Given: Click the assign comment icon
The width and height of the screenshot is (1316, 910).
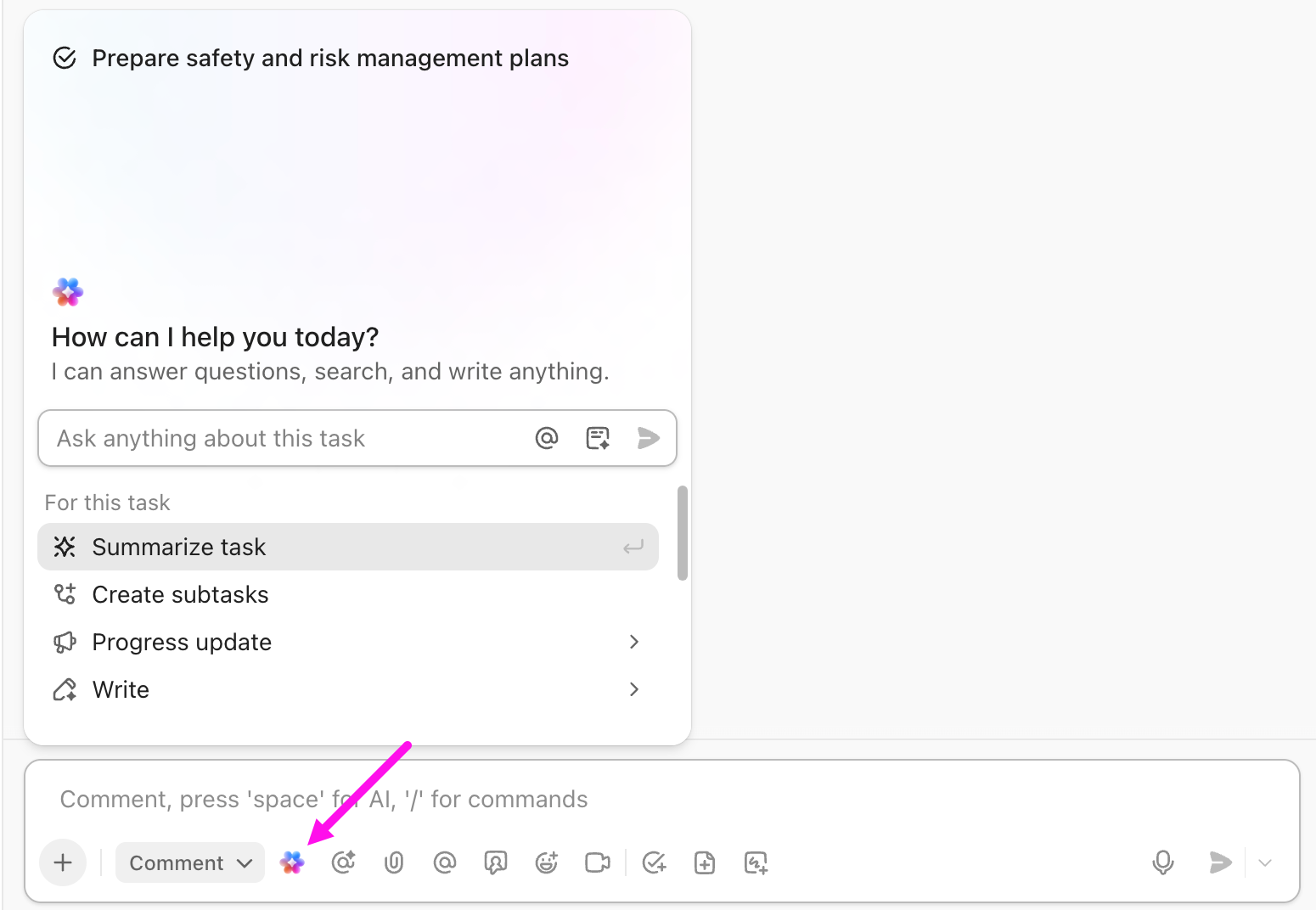Looking at the screenshot, I should click(496, 862).
